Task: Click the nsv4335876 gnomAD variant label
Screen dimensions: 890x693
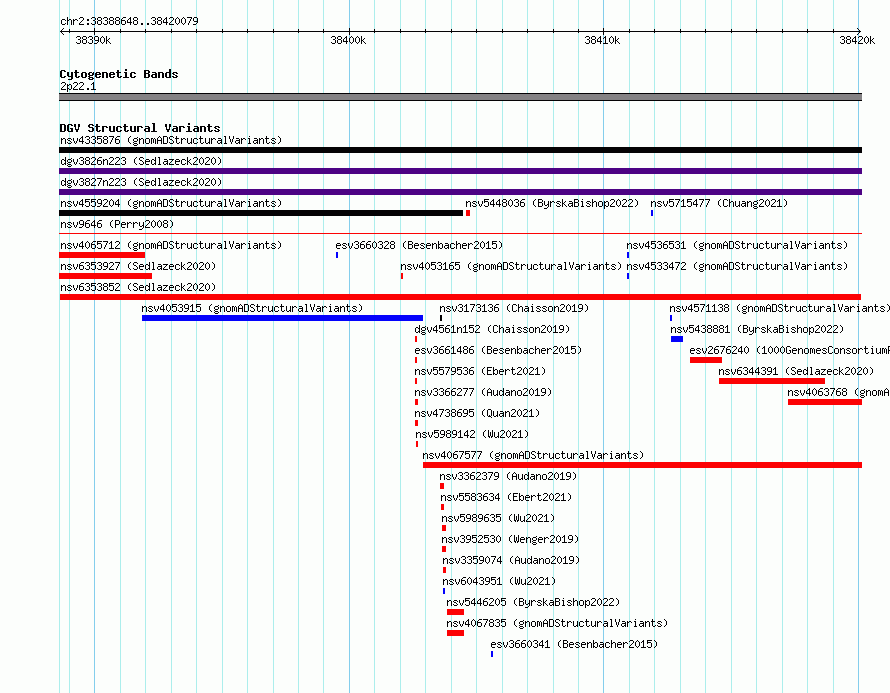Action: click(x=171, y=140)
